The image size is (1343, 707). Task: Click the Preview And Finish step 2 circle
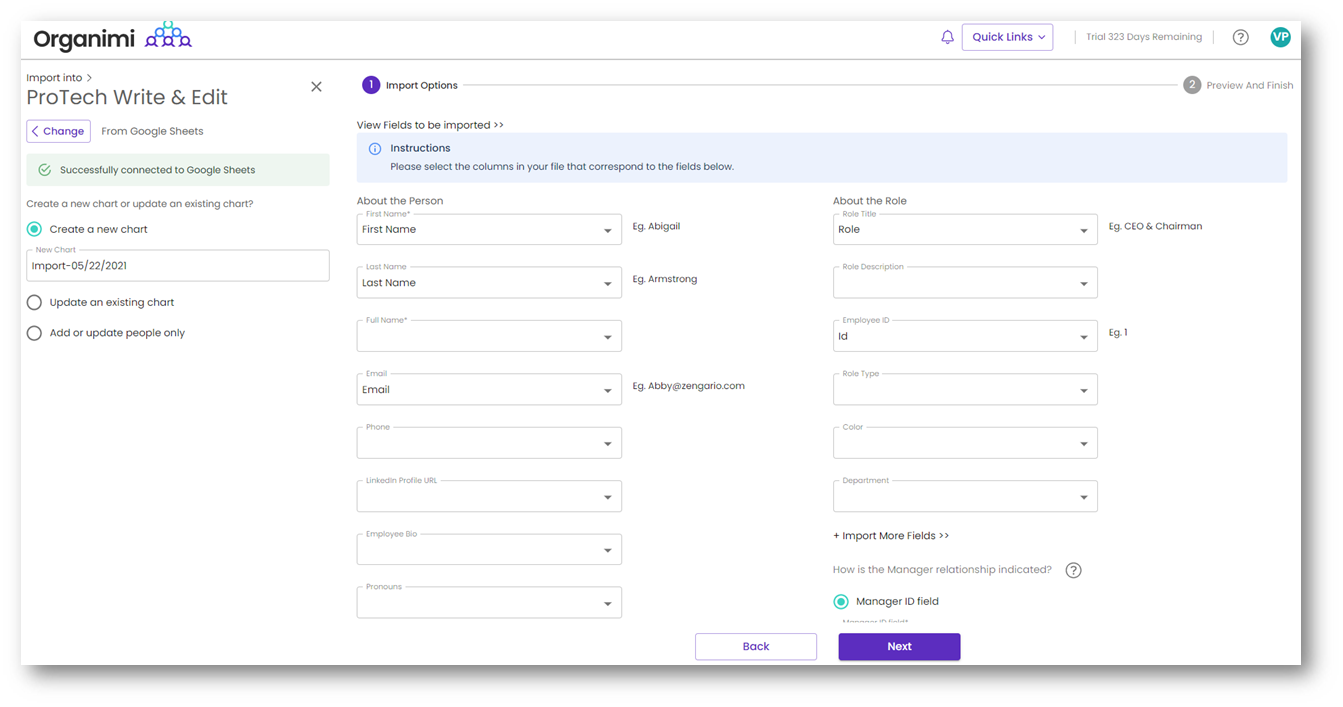tap(1191, 85)
